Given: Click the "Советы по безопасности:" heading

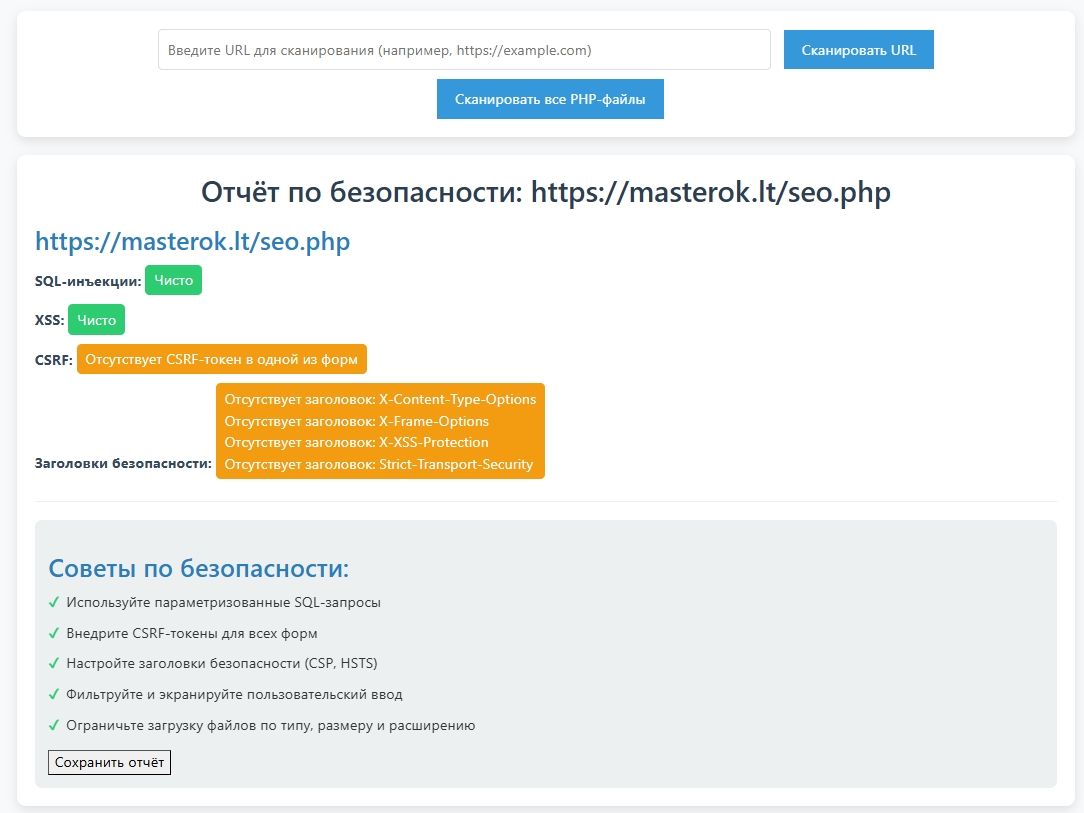Looking at the screenshot, I should coord(199,569).
